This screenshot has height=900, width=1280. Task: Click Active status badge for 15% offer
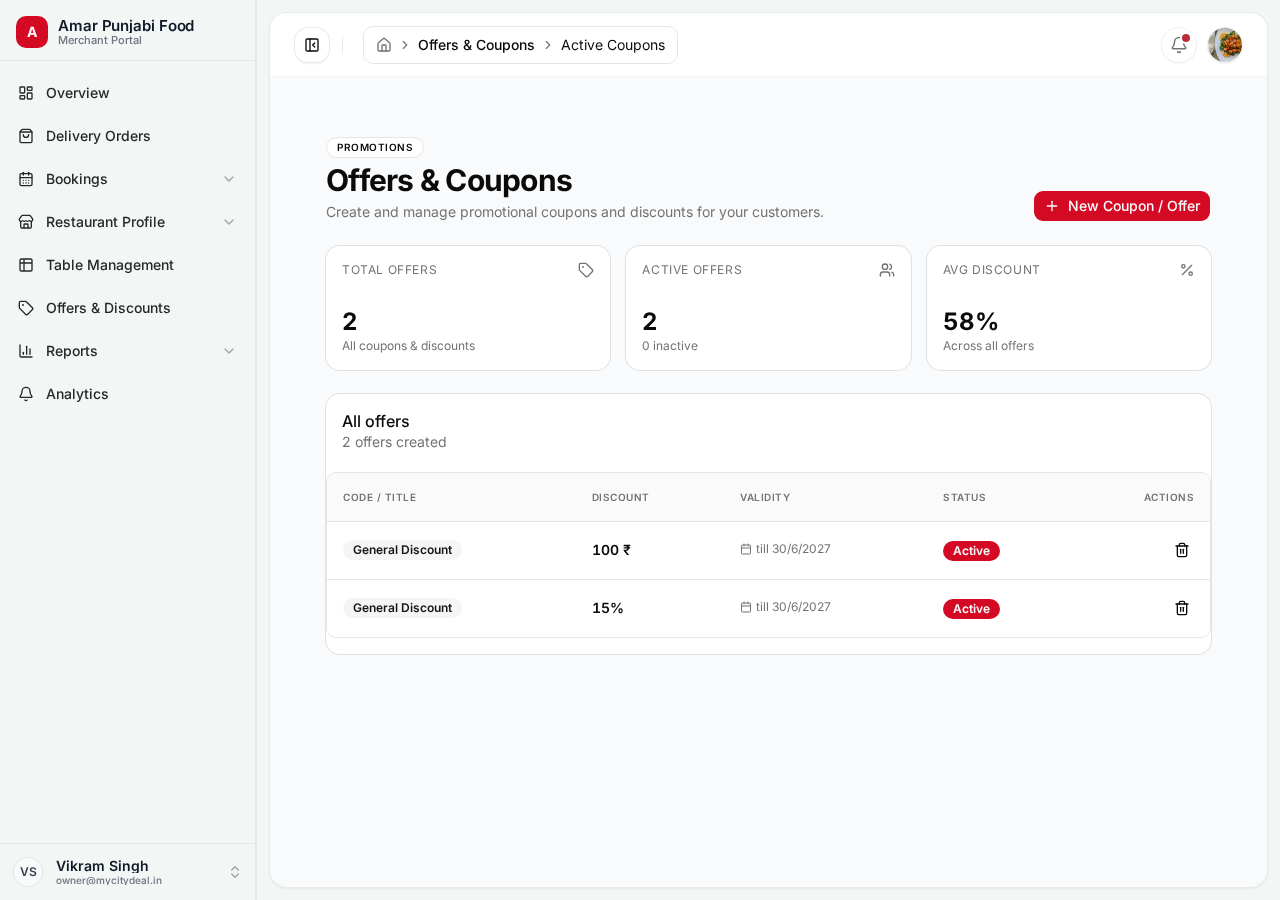click(971, 609)
